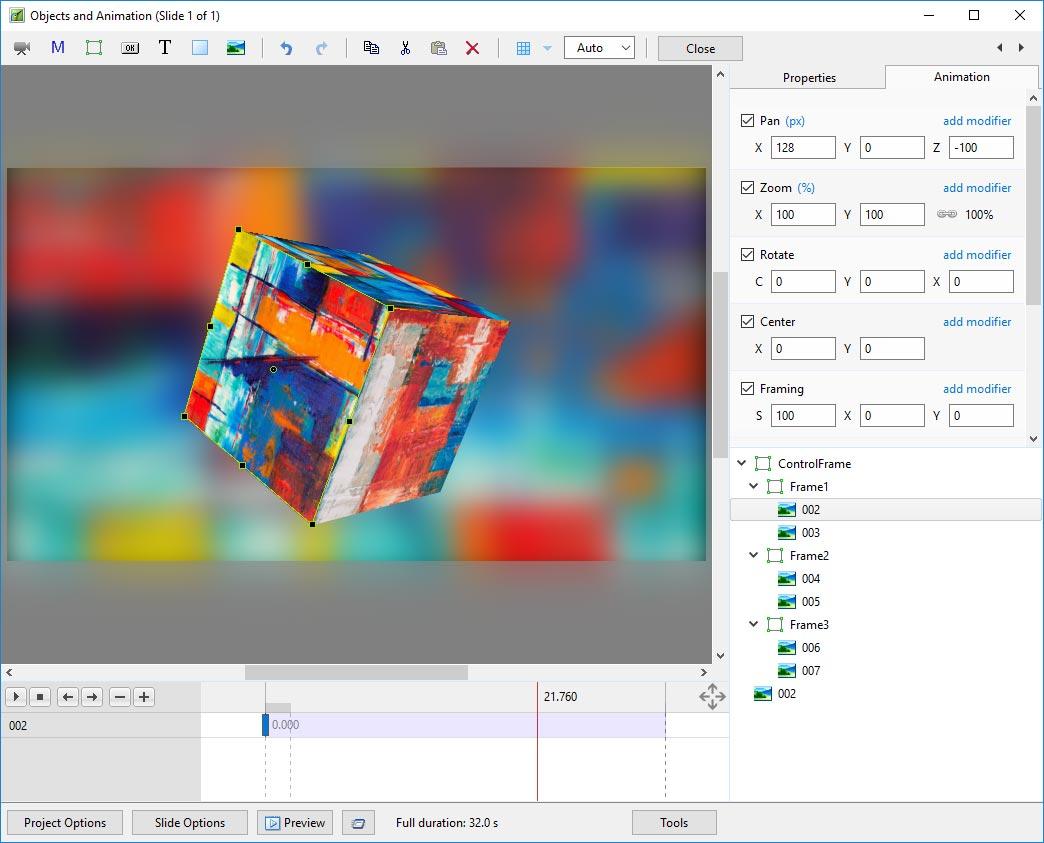1044x843 pixels.
Task: Click the Add Image icon in toolbar
Action: (236, 48)
